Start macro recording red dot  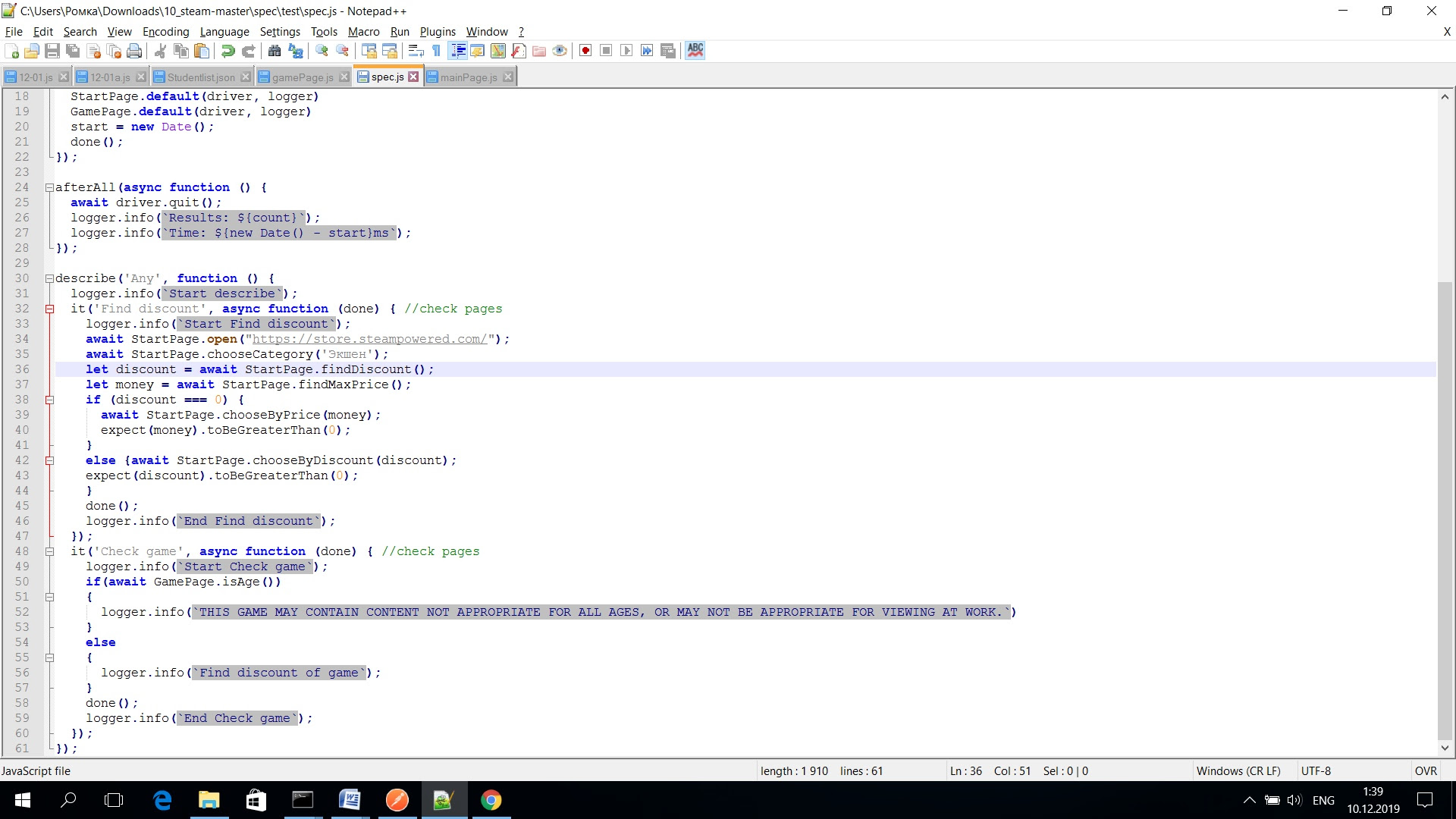pos(585,51)
